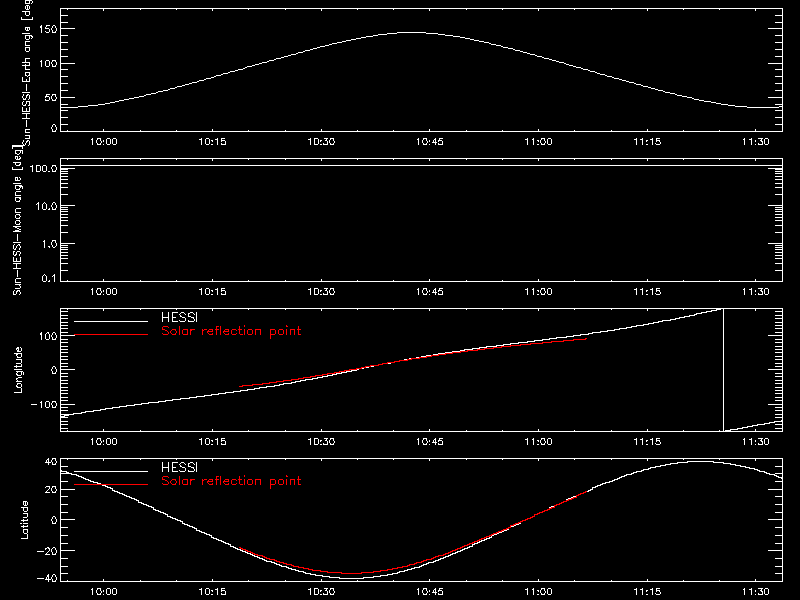Select Solar reflection point label in Latitude plot
Screen dimensions: 800x600
[x=231, y=481]
